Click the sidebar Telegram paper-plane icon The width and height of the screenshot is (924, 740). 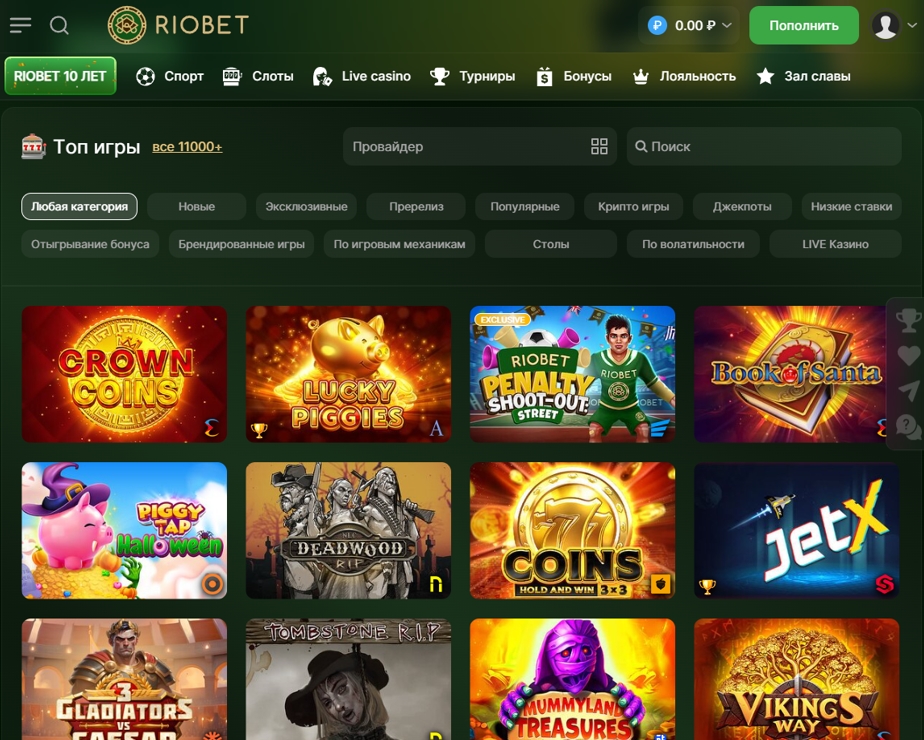point(908,391)
